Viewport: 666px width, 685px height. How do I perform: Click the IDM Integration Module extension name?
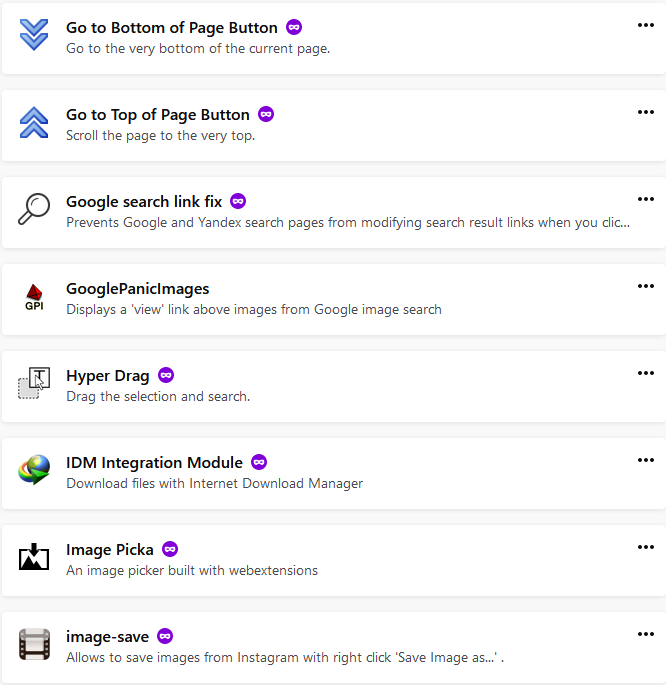[154, 462]
